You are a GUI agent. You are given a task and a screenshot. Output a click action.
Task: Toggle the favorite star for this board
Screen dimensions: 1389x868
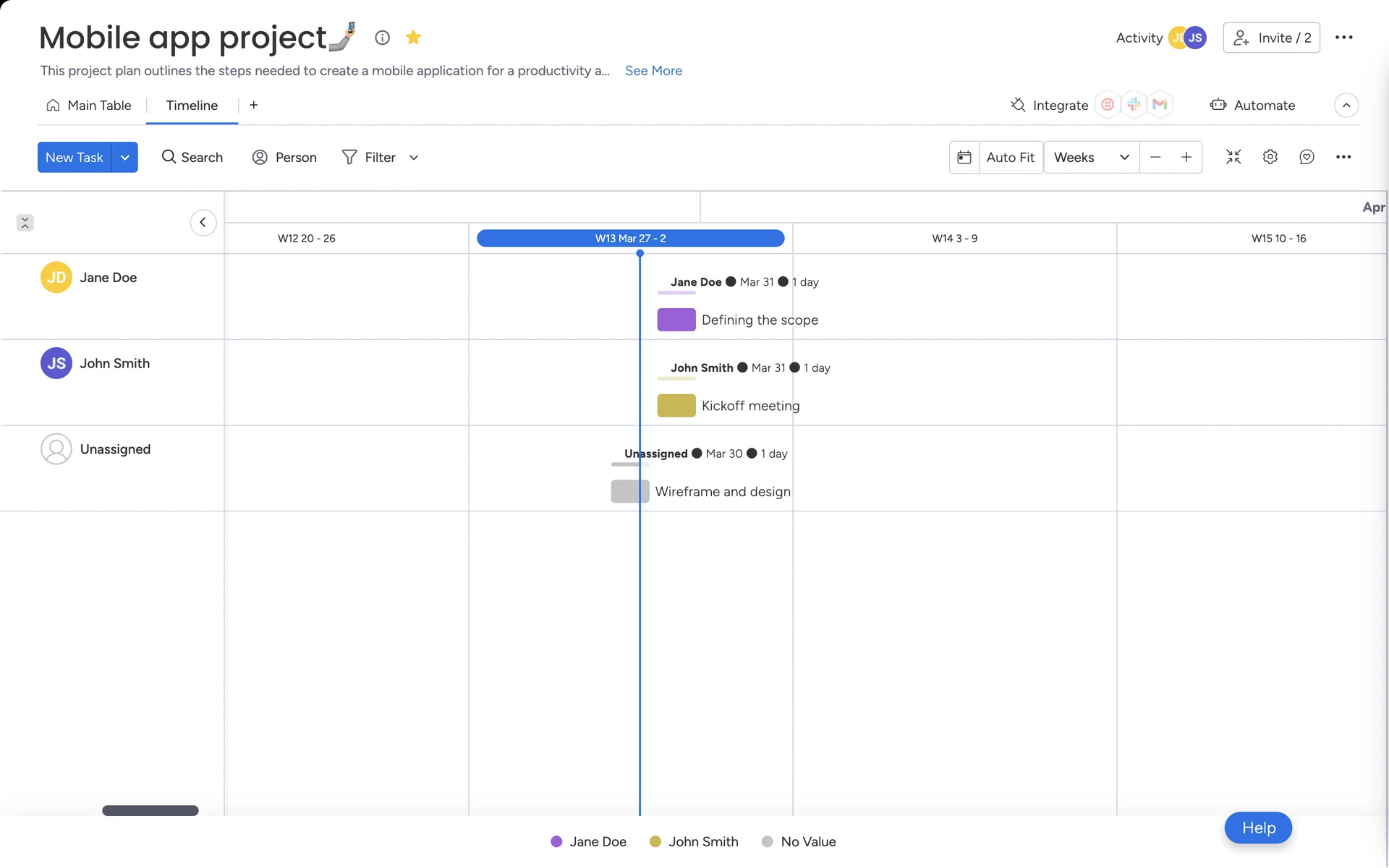413,38
